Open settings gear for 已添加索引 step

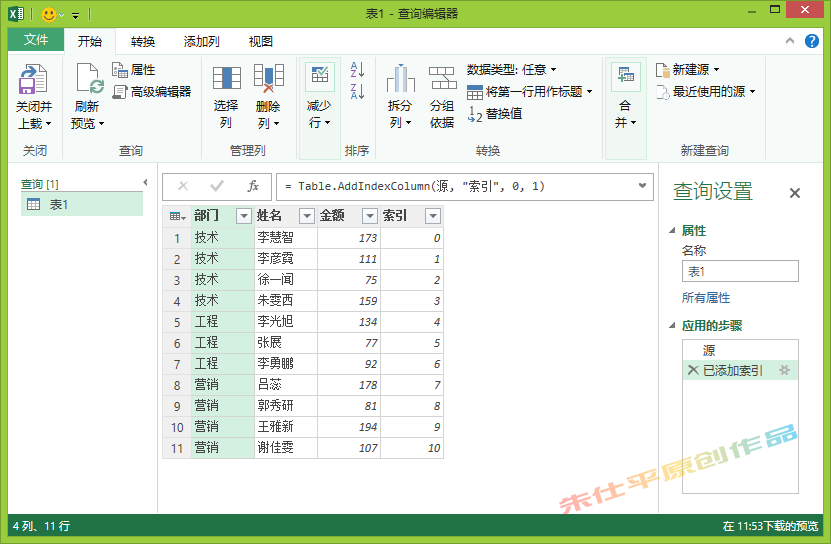click(784, 370)
